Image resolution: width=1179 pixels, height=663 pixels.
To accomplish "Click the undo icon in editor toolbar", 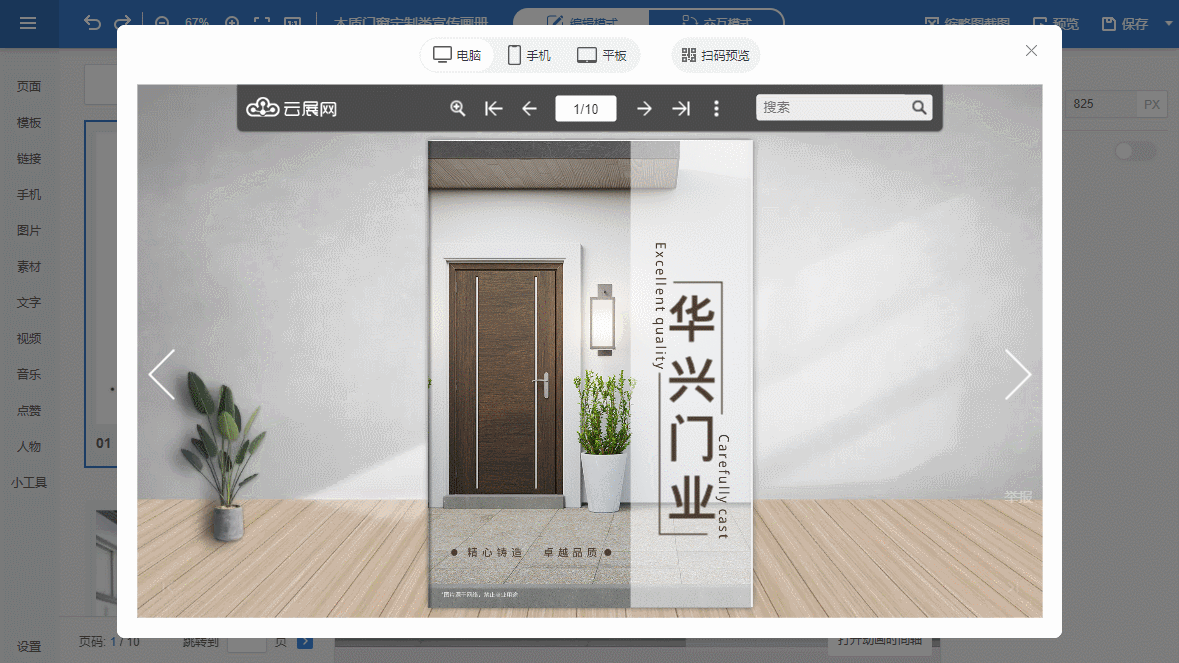I will pos(92,23).
